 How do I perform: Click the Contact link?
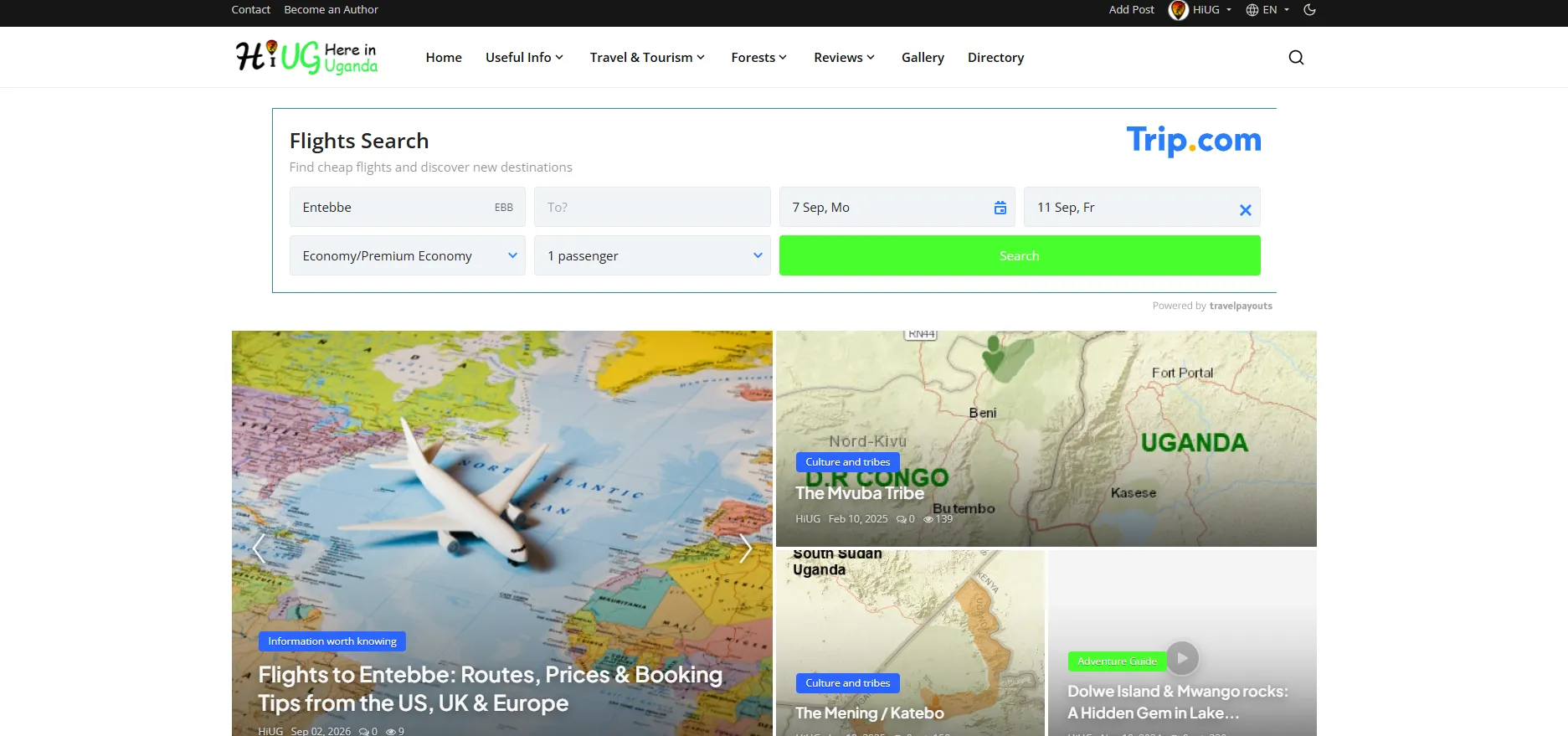click(x=251, y=10)
